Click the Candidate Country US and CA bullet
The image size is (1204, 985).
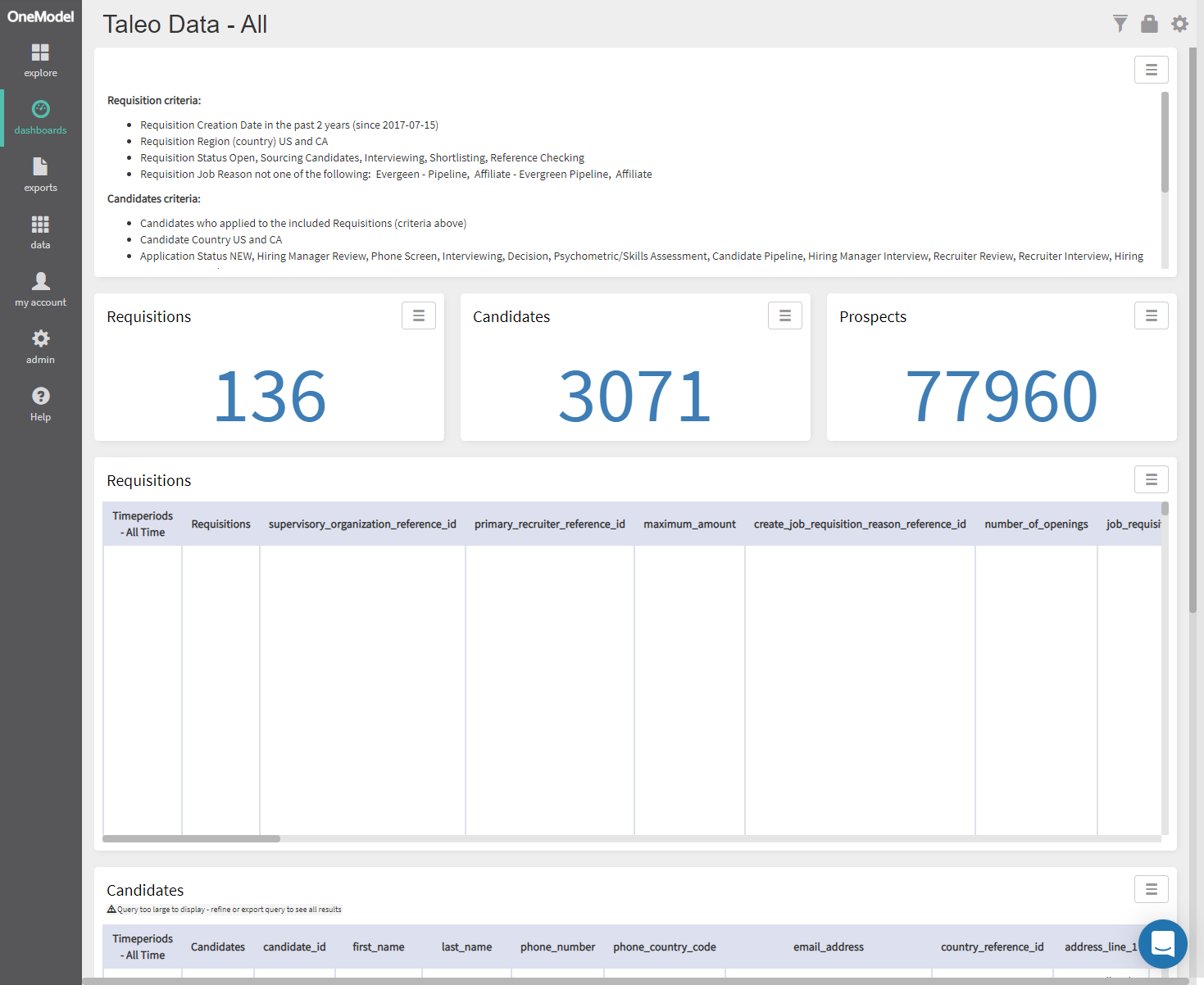click(211, 239)
